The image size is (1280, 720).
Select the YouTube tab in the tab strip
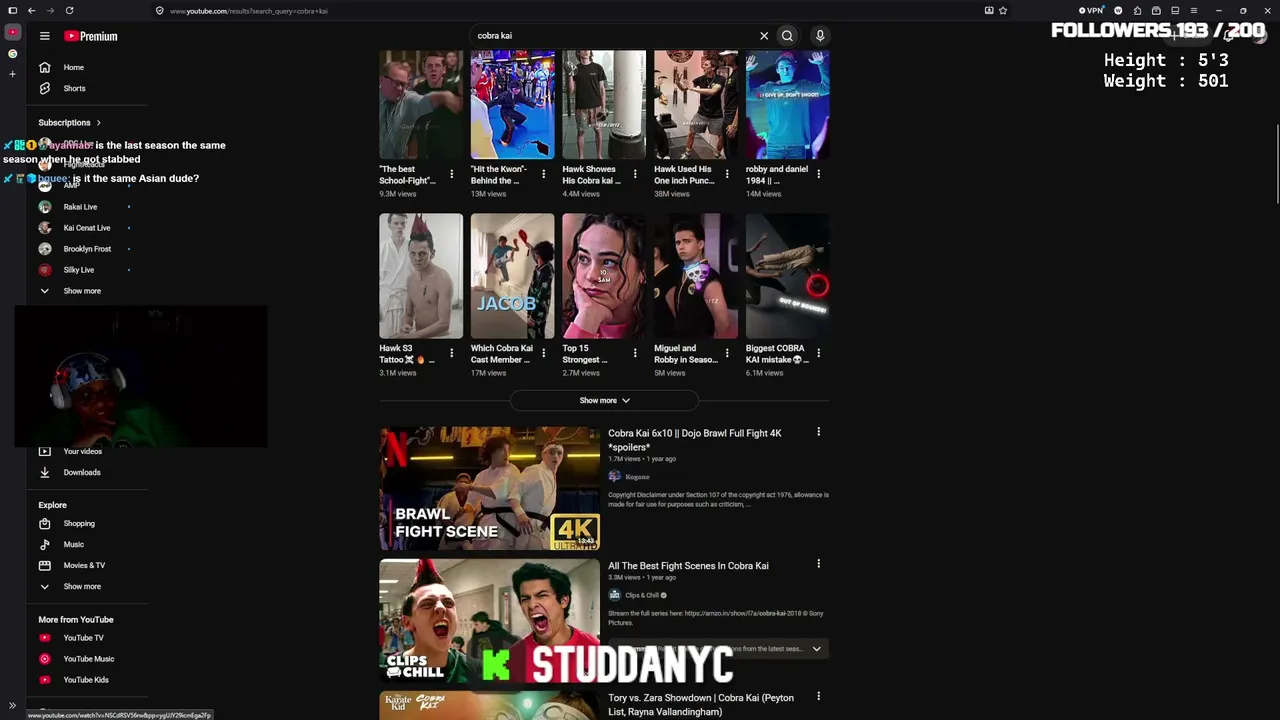[13, 32]
